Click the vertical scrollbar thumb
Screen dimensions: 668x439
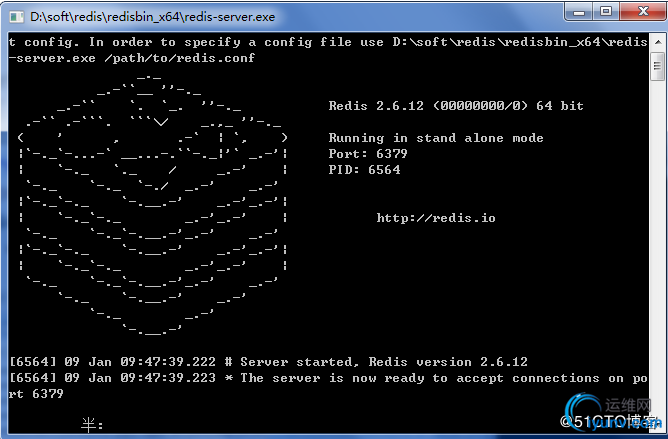coord(657,66)
